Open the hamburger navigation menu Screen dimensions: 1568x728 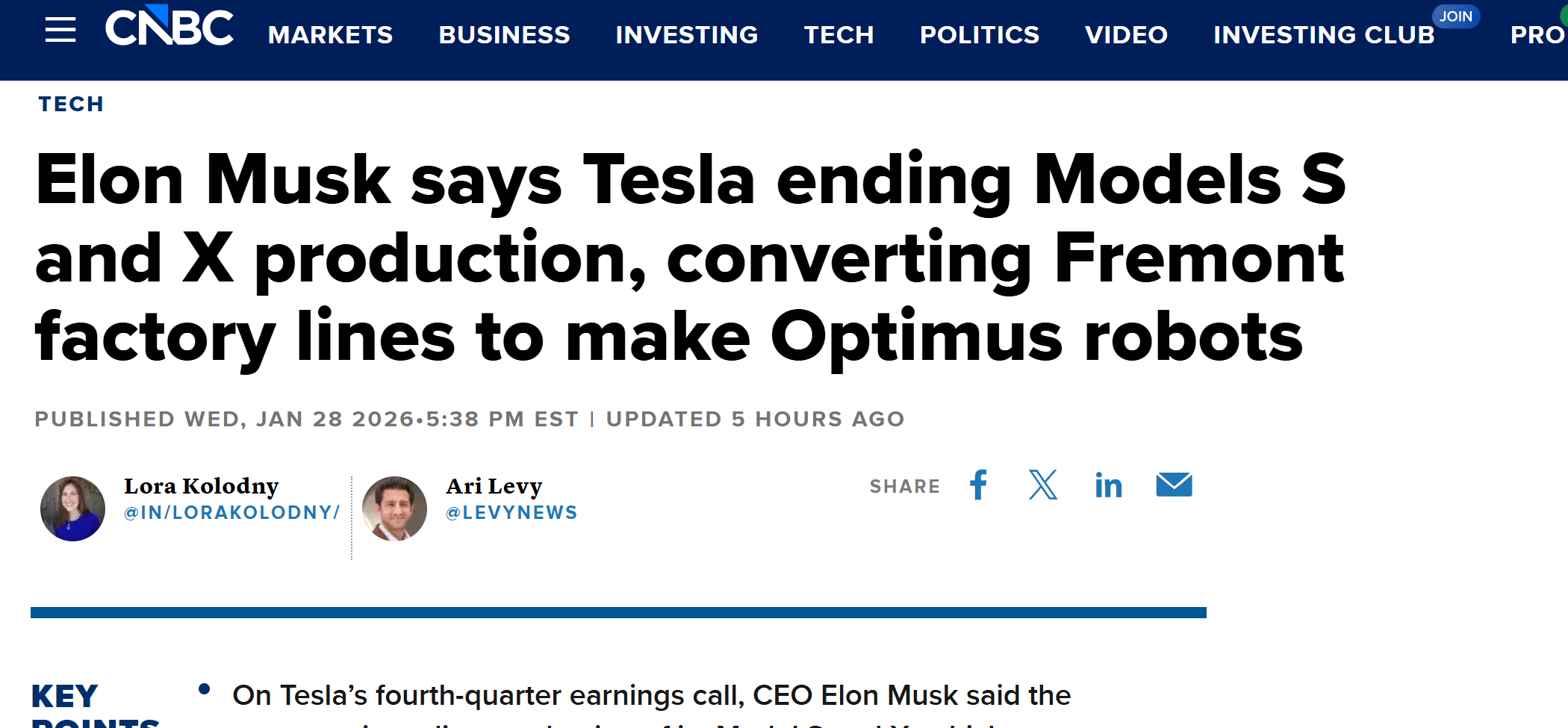coord(60,30)
